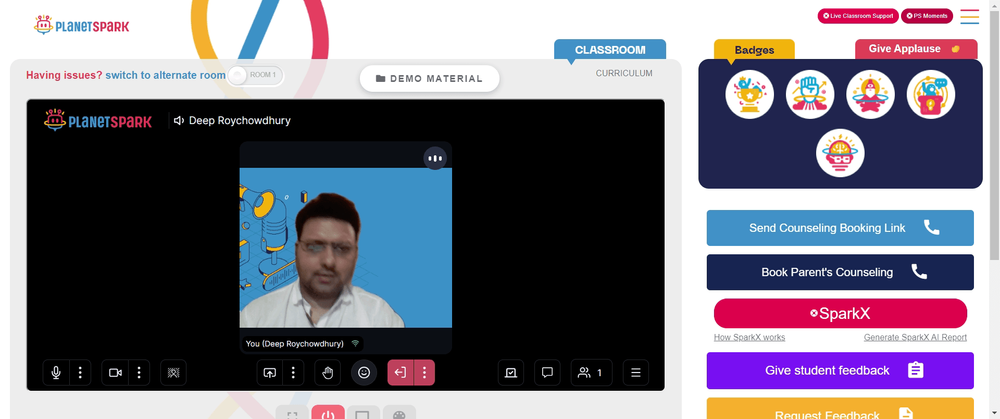Click the speaker icon beside Deep Roychowdhury
The width and height of the screenshot is (1000, 419).
click(x=179, y=121)
